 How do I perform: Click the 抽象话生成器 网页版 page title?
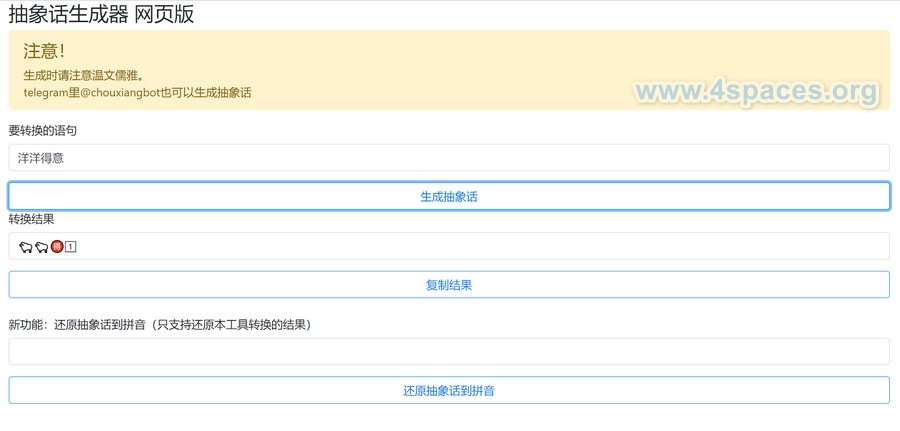pyautogui.click(x=101, y=14)
